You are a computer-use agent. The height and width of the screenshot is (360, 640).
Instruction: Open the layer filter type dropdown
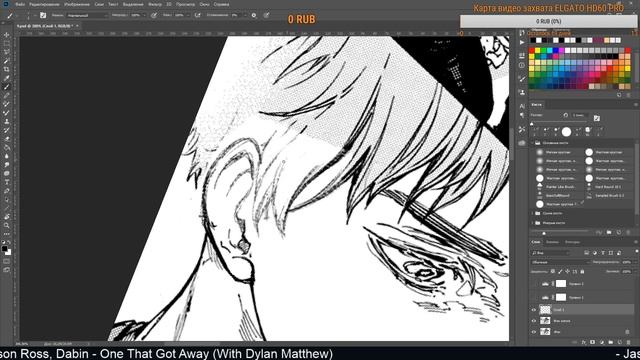click(550, 253)
